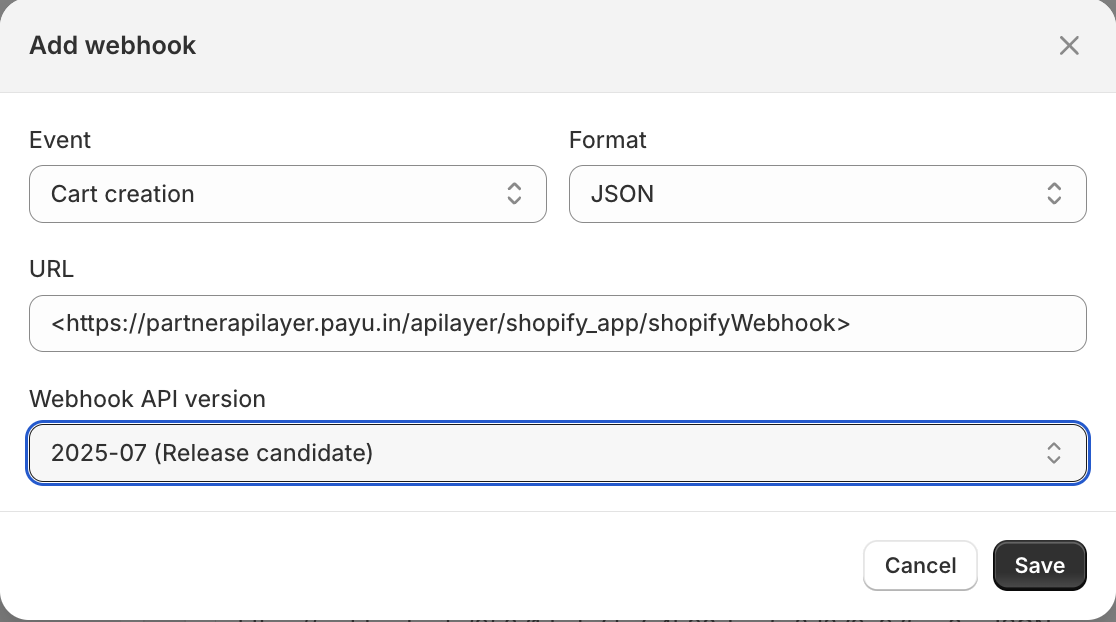Click the Add webhook dialog title
Image resolution: width=1116 pixels, height=622 pixels.
112,46
